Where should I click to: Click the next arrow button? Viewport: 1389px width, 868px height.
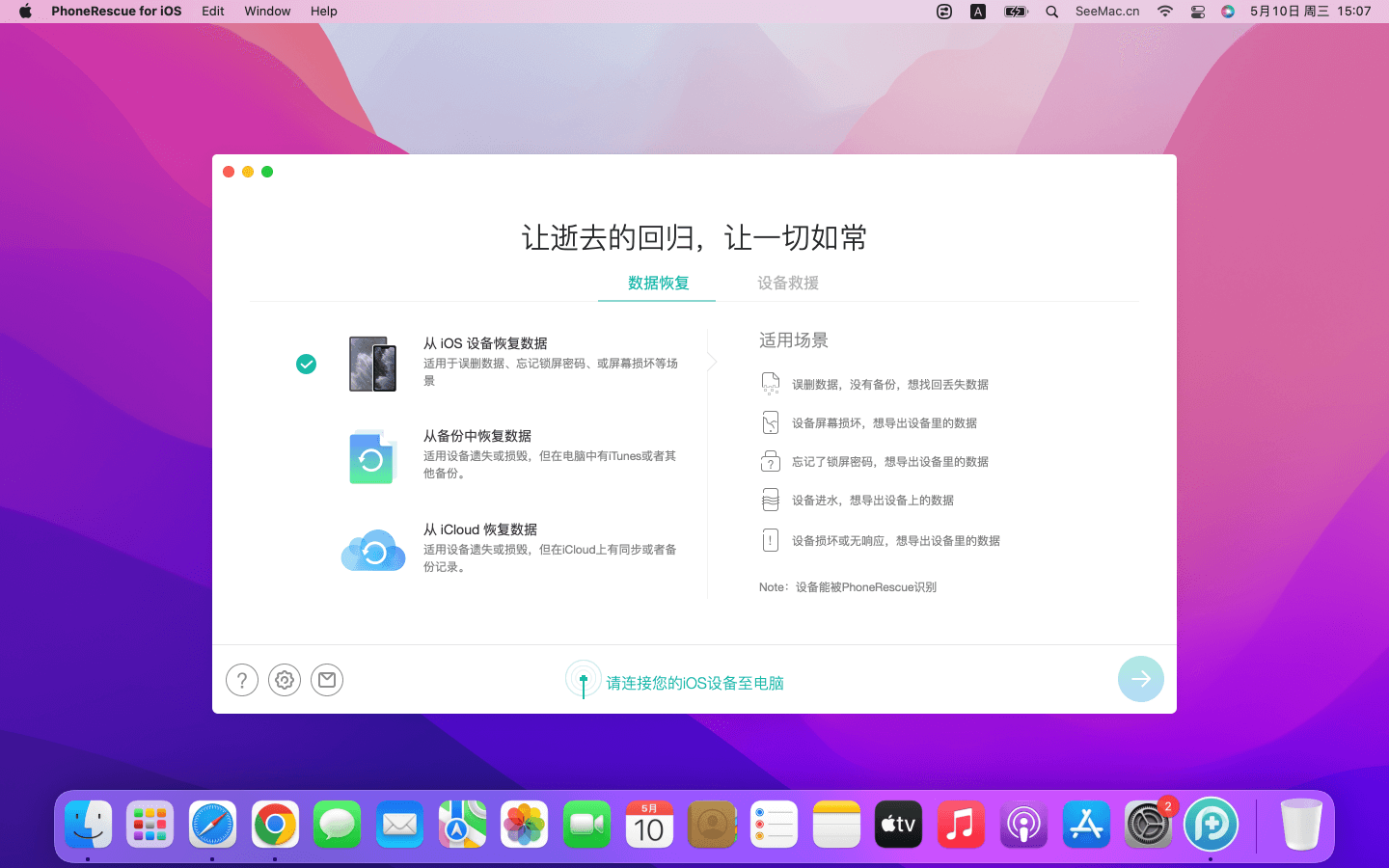(1140, 679)
